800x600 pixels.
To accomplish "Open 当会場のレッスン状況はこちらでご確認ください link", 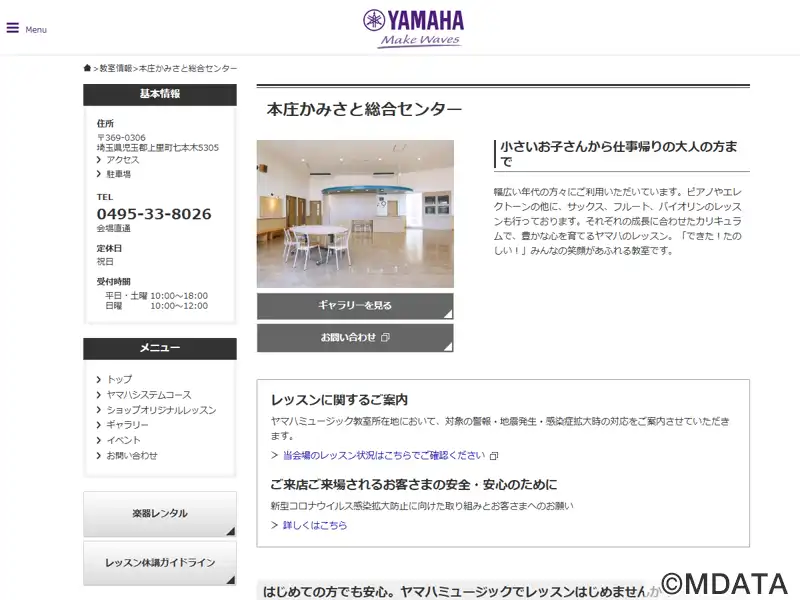I will pos(384,455).
